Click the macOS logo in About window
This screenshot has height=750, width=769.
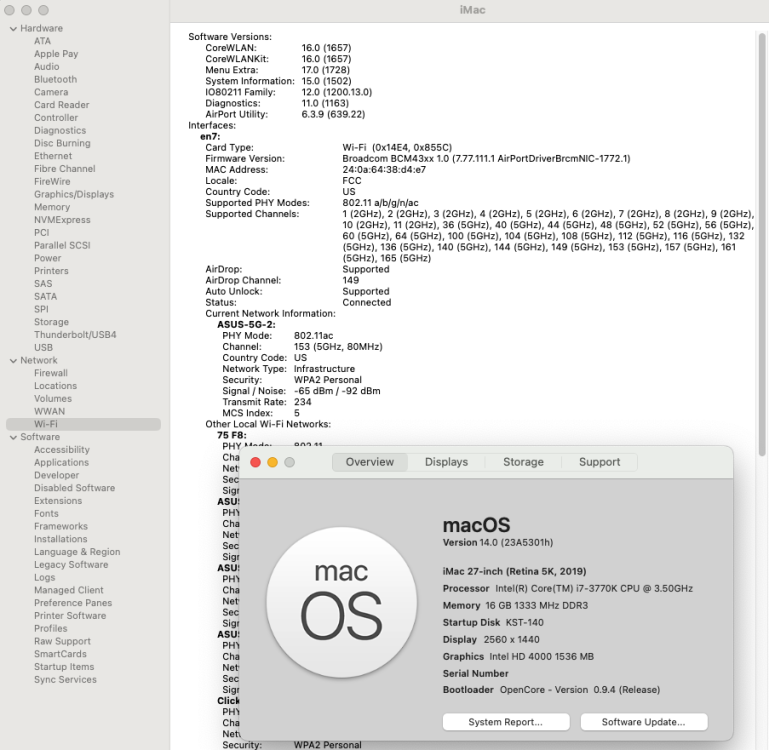tap(341, 602)
